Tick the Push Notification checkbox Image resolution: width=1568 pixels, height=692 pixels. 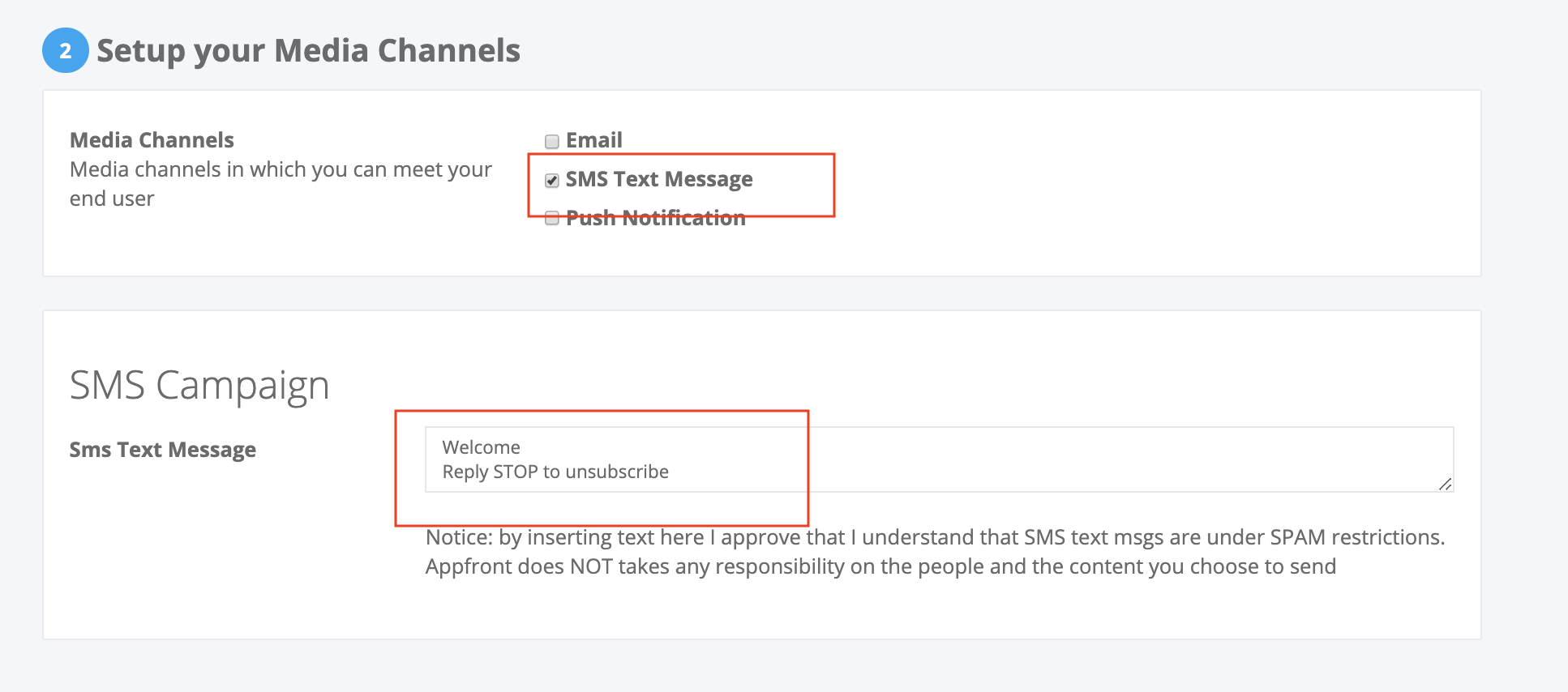coord(552,219)
